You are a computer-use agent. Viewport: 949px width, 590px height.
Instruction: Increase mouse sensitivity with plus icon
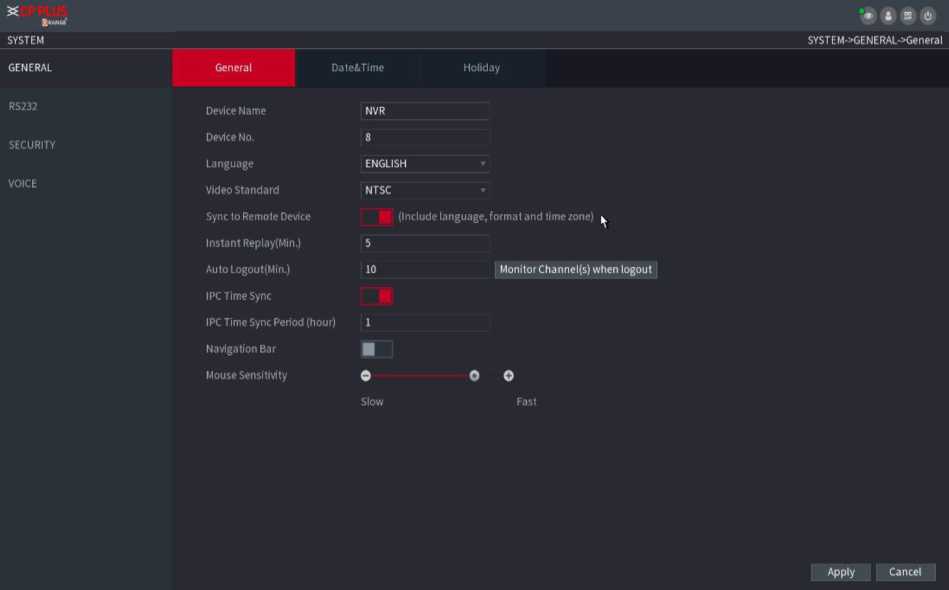509,376
